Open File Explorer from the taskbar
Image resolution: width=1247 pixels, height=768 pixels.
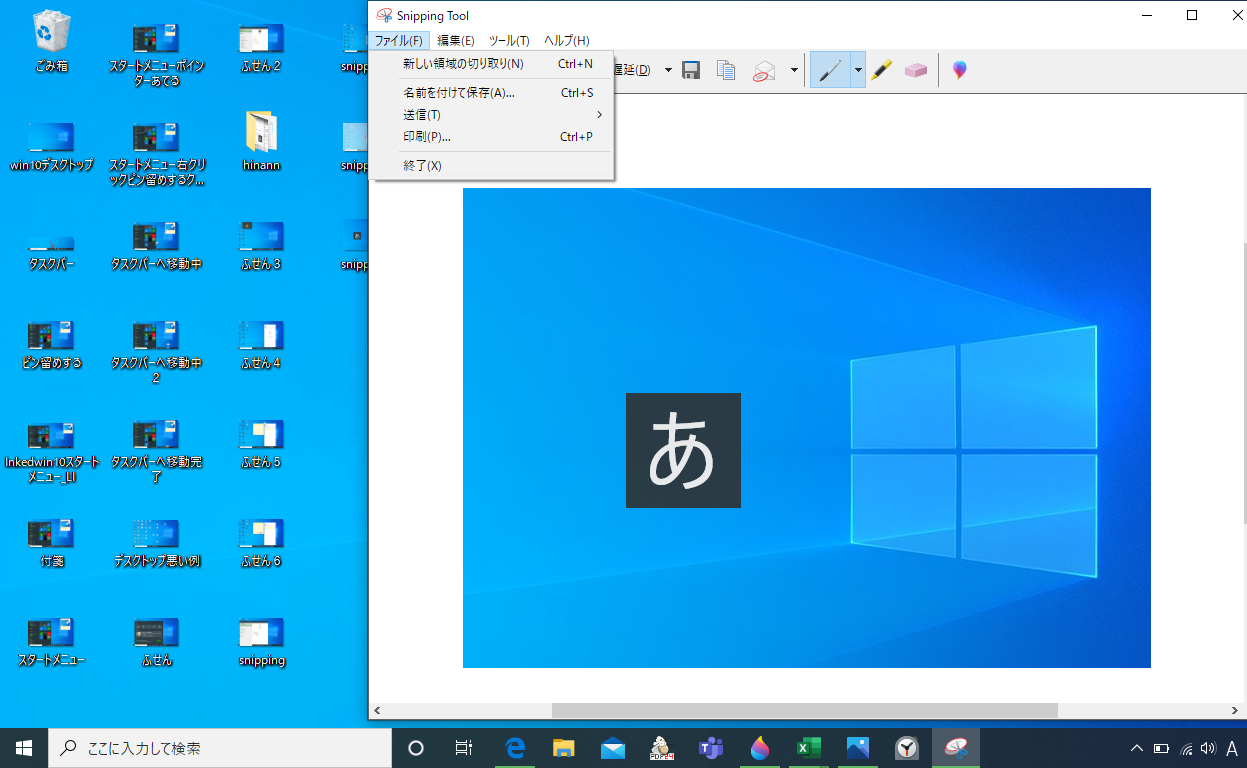(564, 748)
